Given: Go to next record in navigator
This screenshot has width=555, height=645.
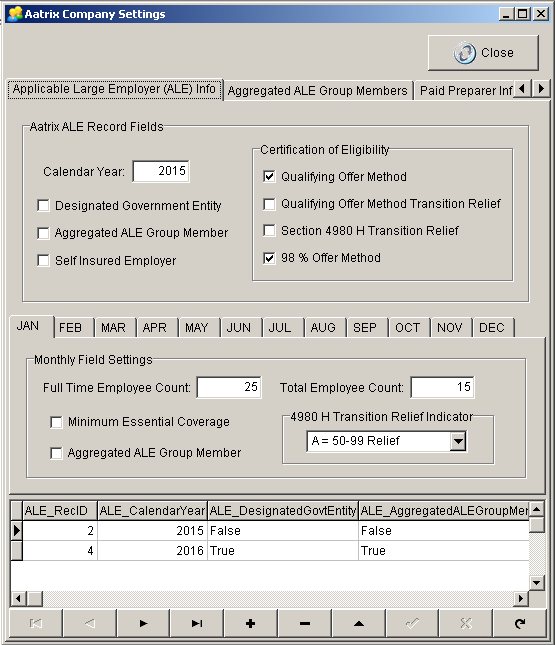Looking at the screenshot, I should pyautogui.click(x=143, y=623).
